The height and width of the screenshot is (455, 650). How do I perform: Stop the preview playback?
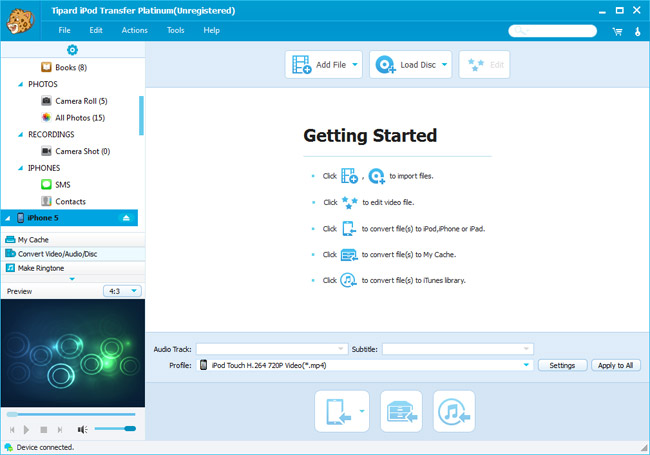point(44,430)
